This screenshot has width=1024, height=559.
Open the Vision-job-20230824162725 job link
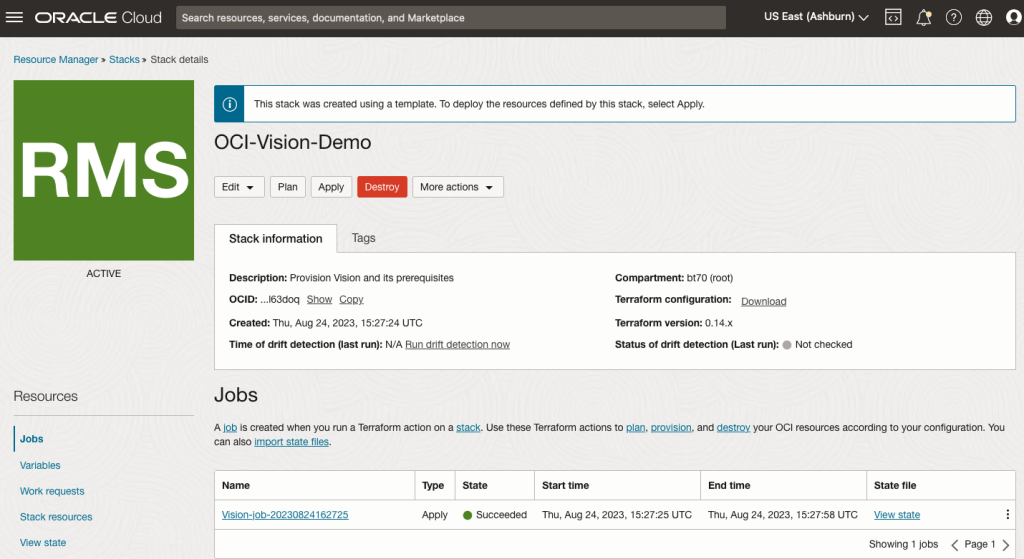tap(285, 515)
